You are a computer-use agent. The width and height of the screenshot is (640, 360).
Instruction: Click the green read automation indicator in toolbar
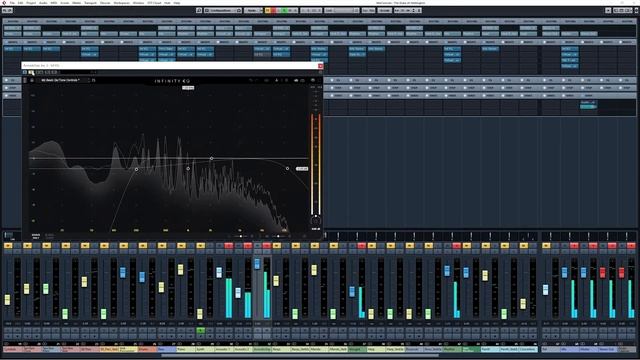tap(285, 10)
